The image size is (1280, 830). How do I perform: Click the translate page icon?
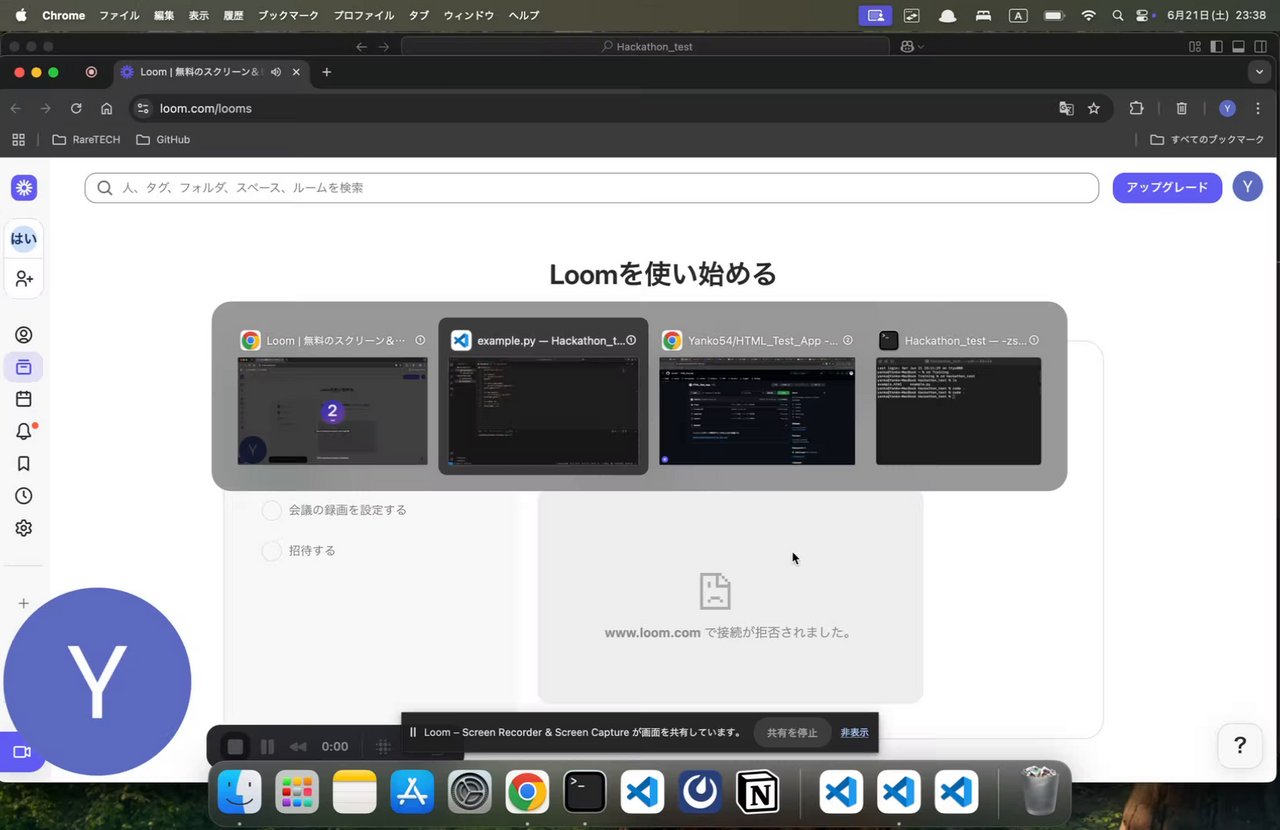[x=1067, y=108]
